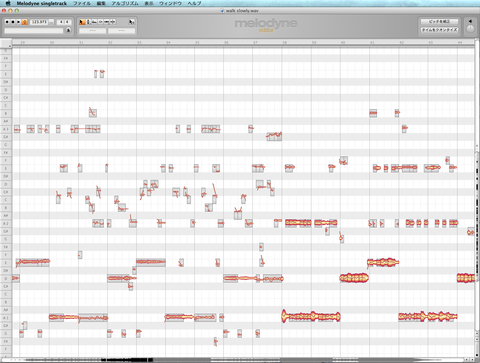
Task: Select the pitch tool in toolbar
Action: click(88, 22)
